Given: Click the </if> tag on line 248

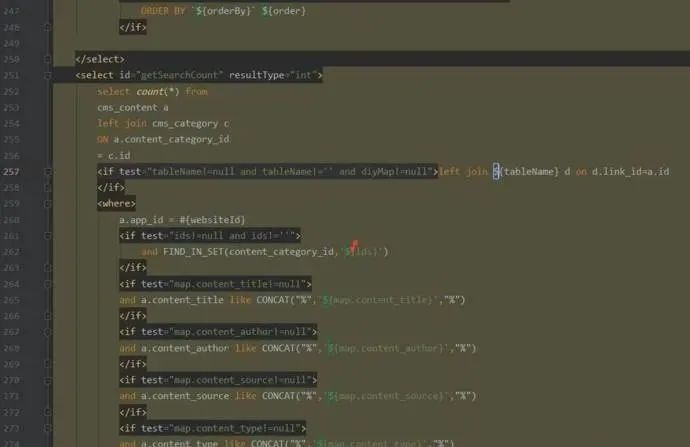Looking at the screenshot, I should click(x=133, y=27).
